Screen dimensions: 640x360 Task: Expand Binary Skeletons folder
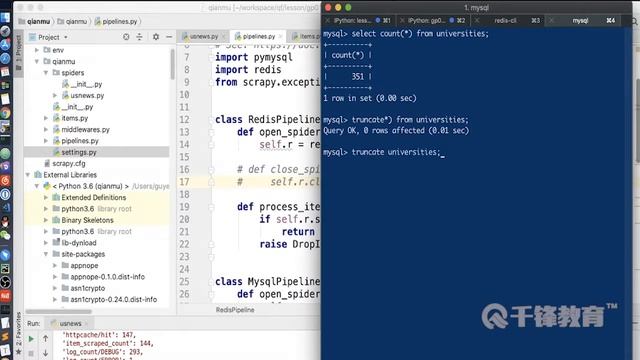tap(46, 220)
